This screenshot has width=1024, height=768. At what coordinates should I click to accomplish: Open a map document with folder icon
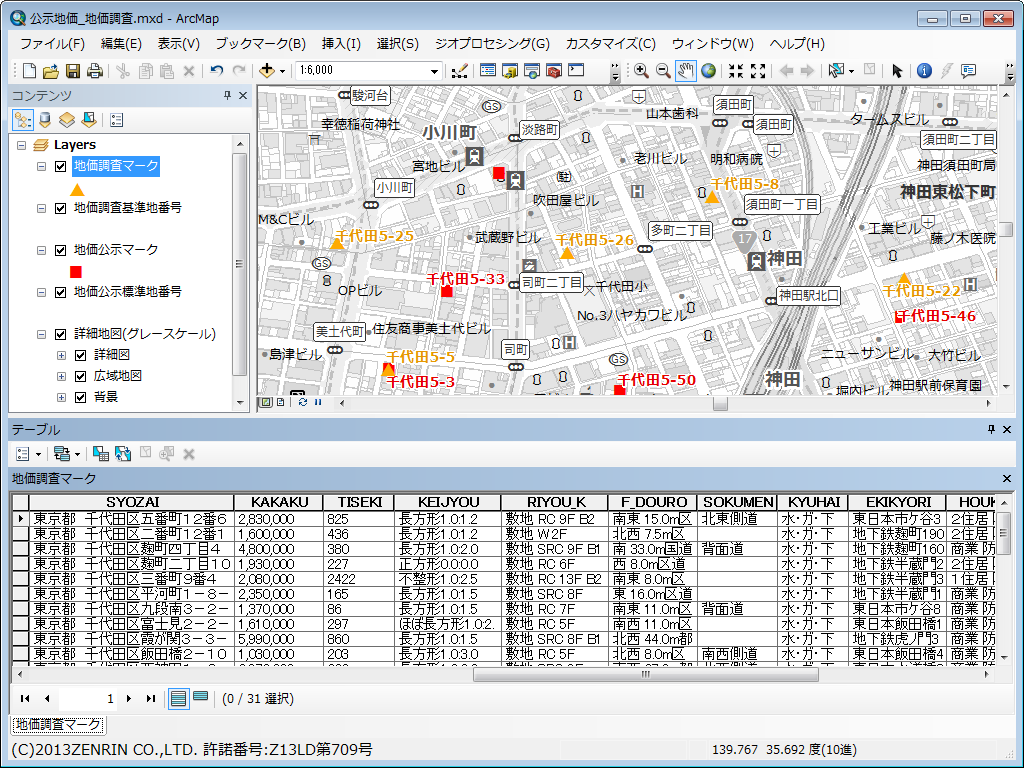pyautogui.click(x=51, y=71)
